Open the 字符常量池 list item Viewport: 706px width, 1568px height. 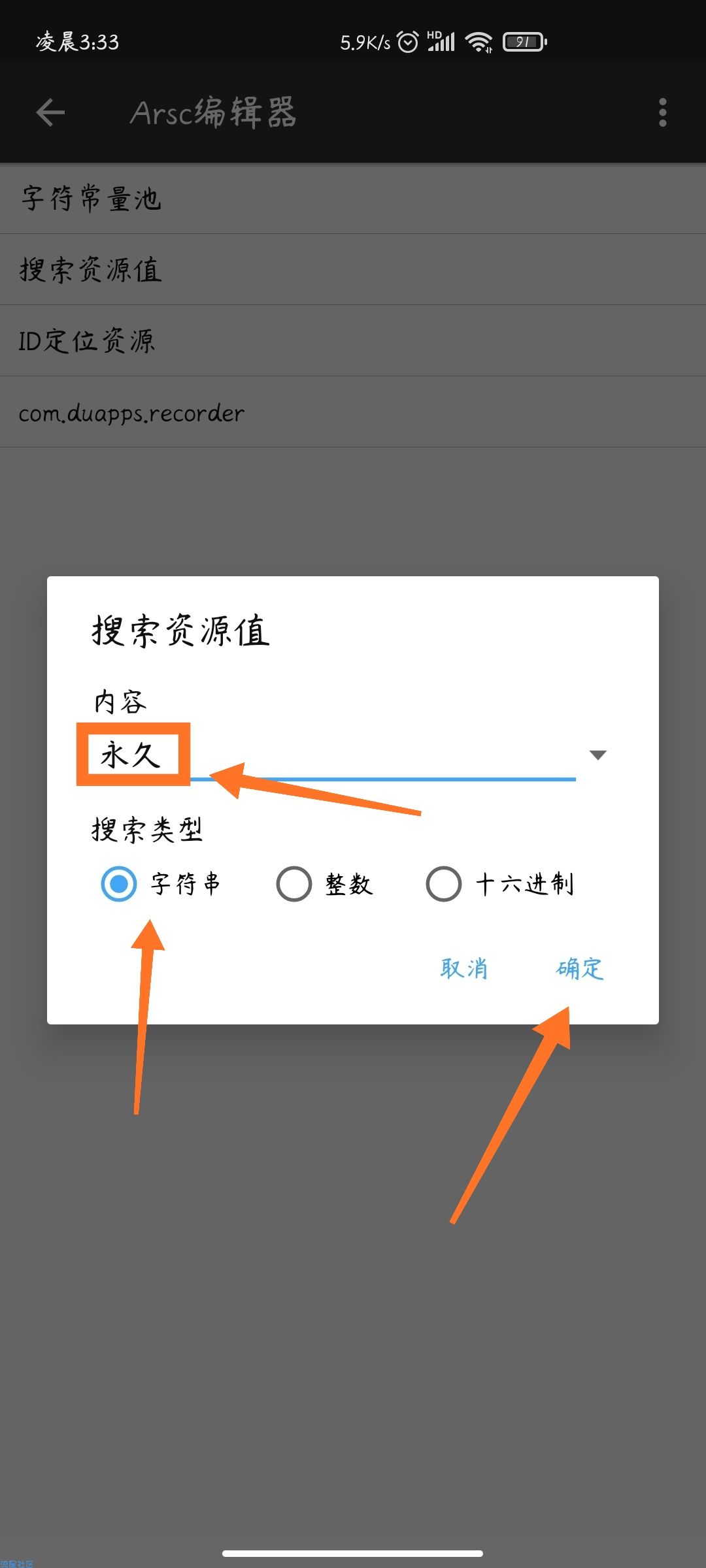353,199
